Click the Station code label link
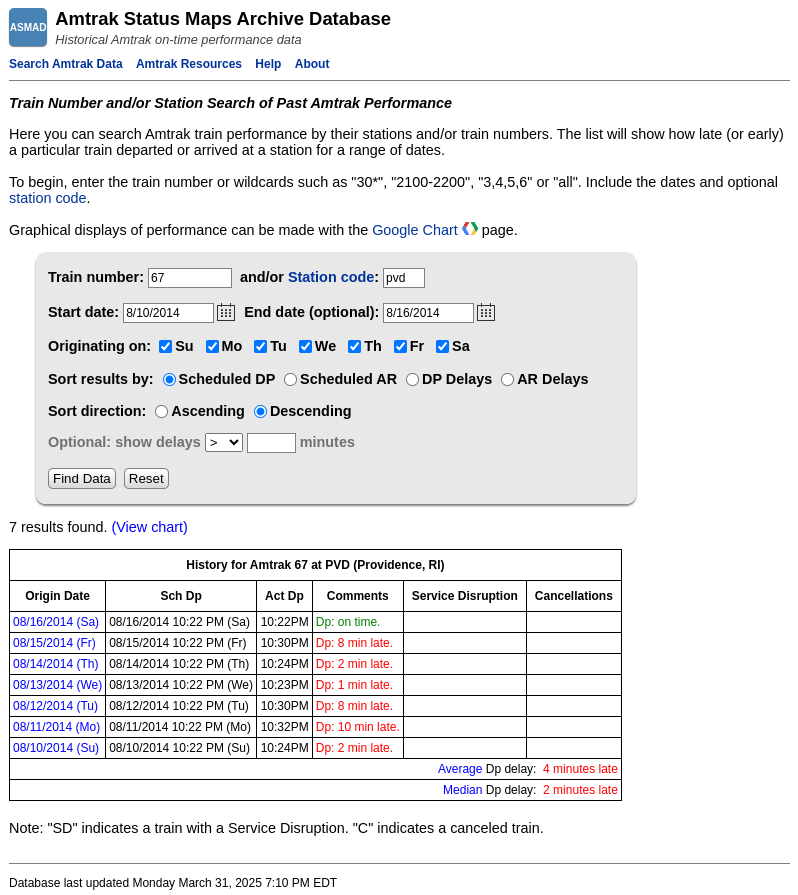This screenshot has width=798, height=895. [x=333, y=277]
